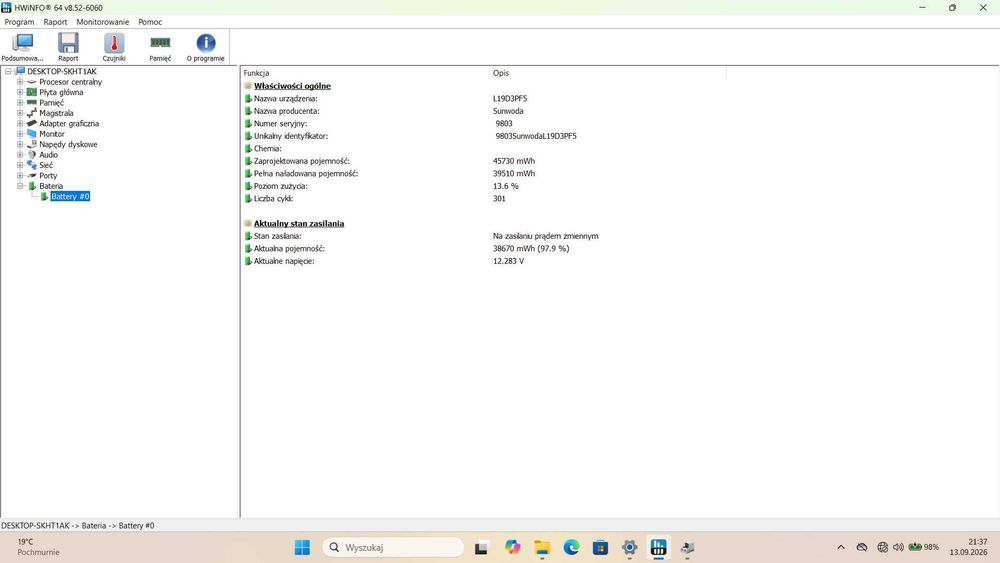The image size is (1000, 563).
Task: Expand the Adapter graficzna node
Action: [20, 124]
